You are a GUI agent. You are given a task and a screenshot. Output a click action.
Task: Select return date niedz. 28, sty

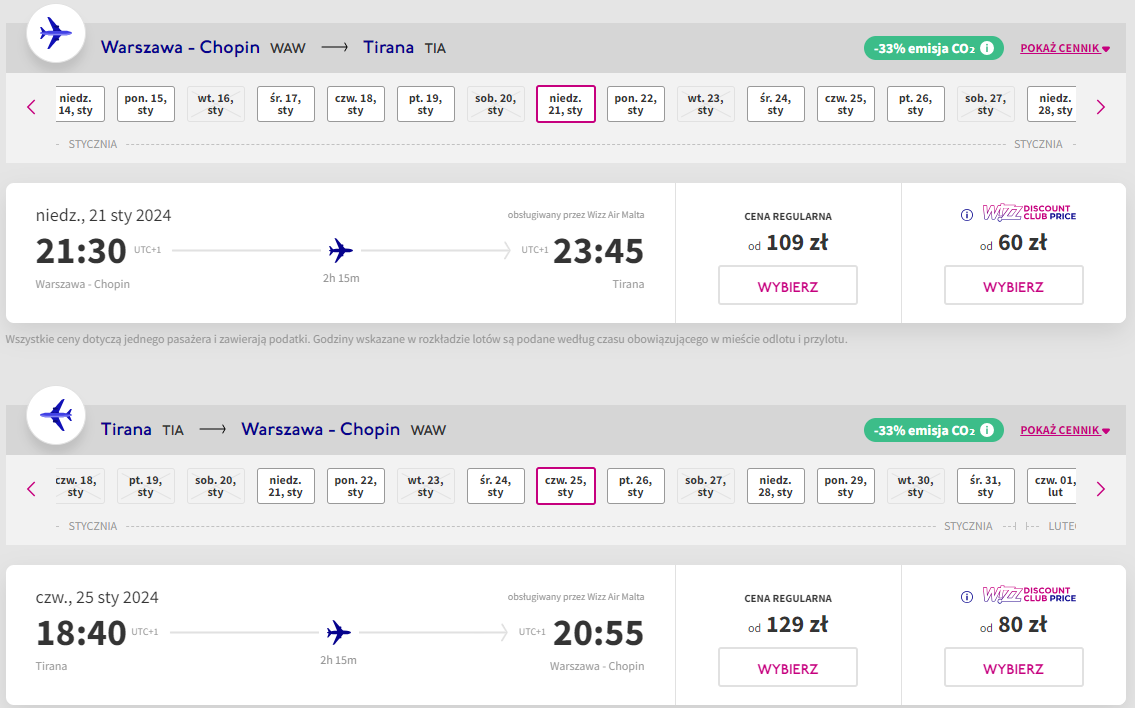point(775,486)
